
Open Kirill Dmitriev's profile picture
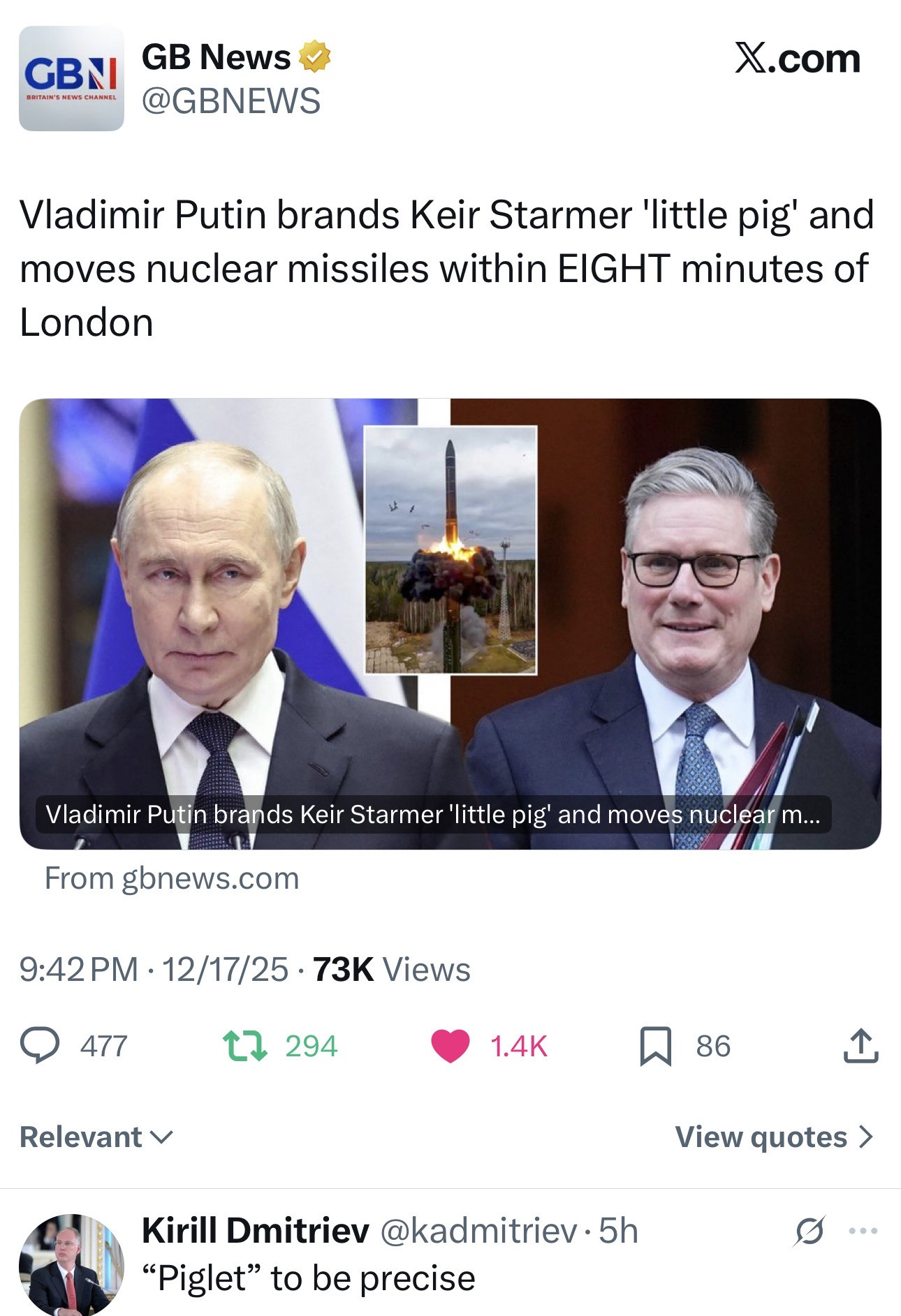coord(71,1264)
